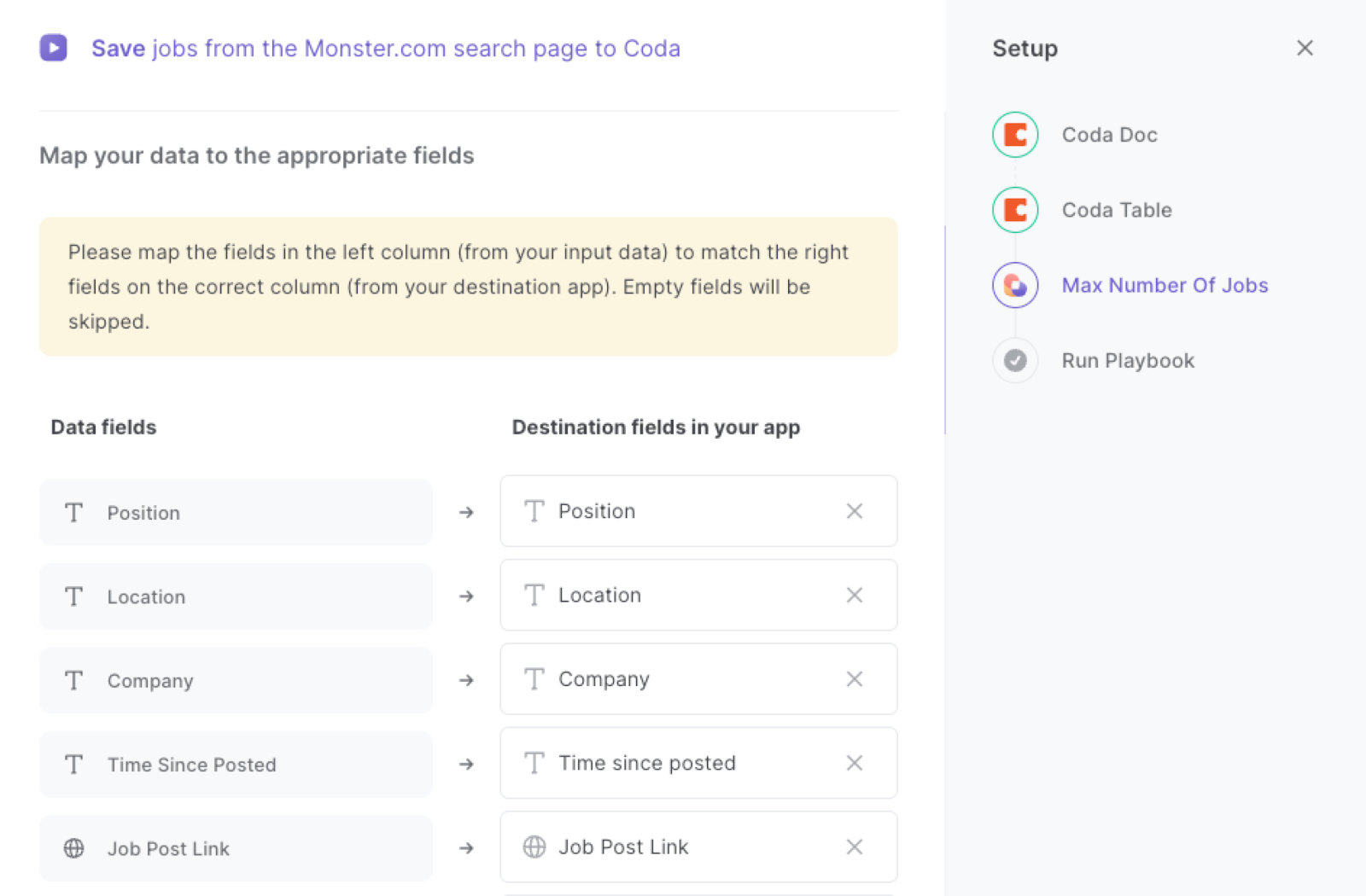1366x896 pixels.
Task: Click the text-type icon in Company data field
Action: tap(74, 680)
